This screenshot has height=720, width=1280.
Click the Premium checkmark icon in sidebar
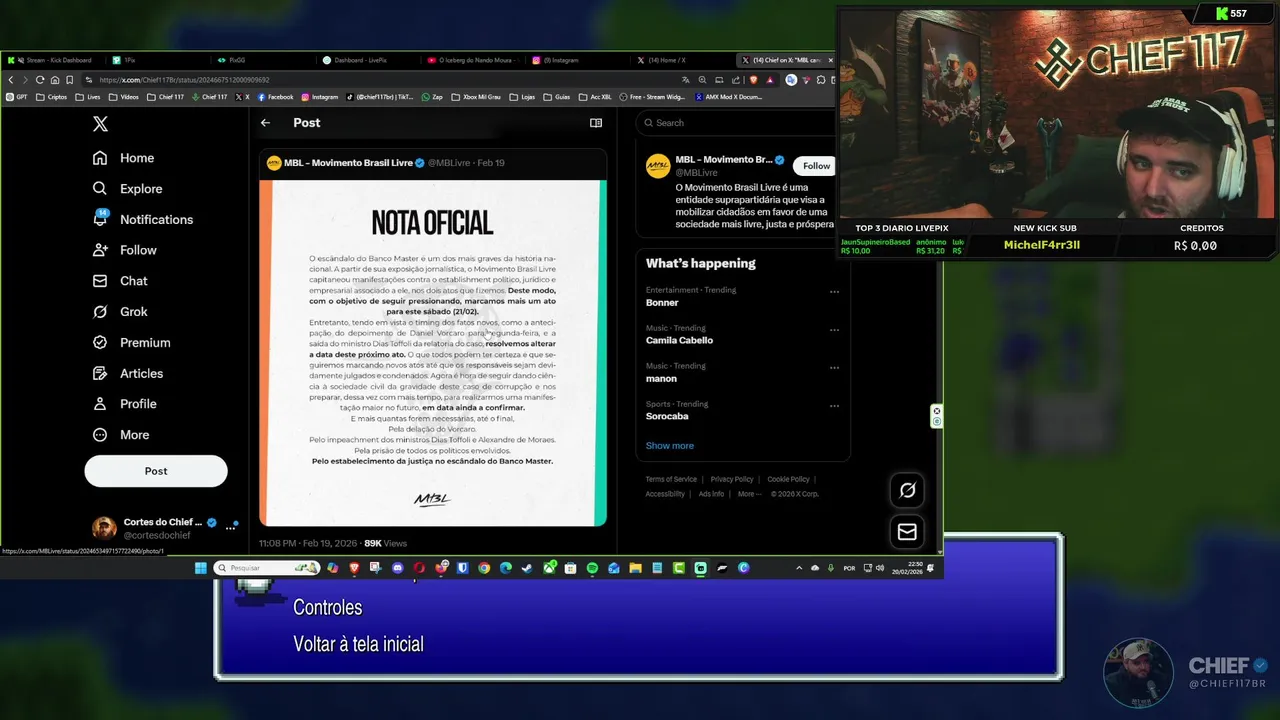pos(100,342)
